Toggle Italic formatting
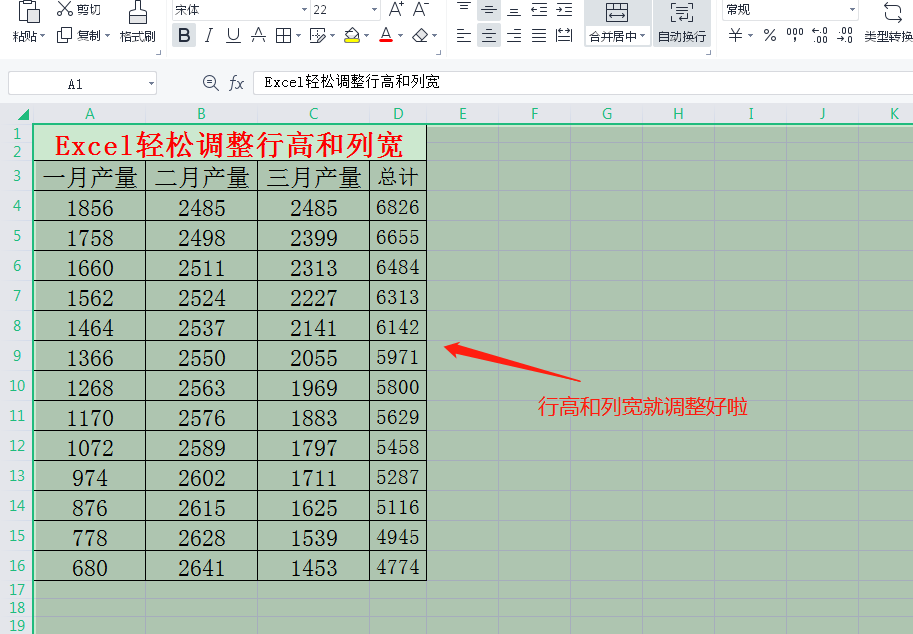Viewport: 913px width, 634px height. (x=208, y=36)
